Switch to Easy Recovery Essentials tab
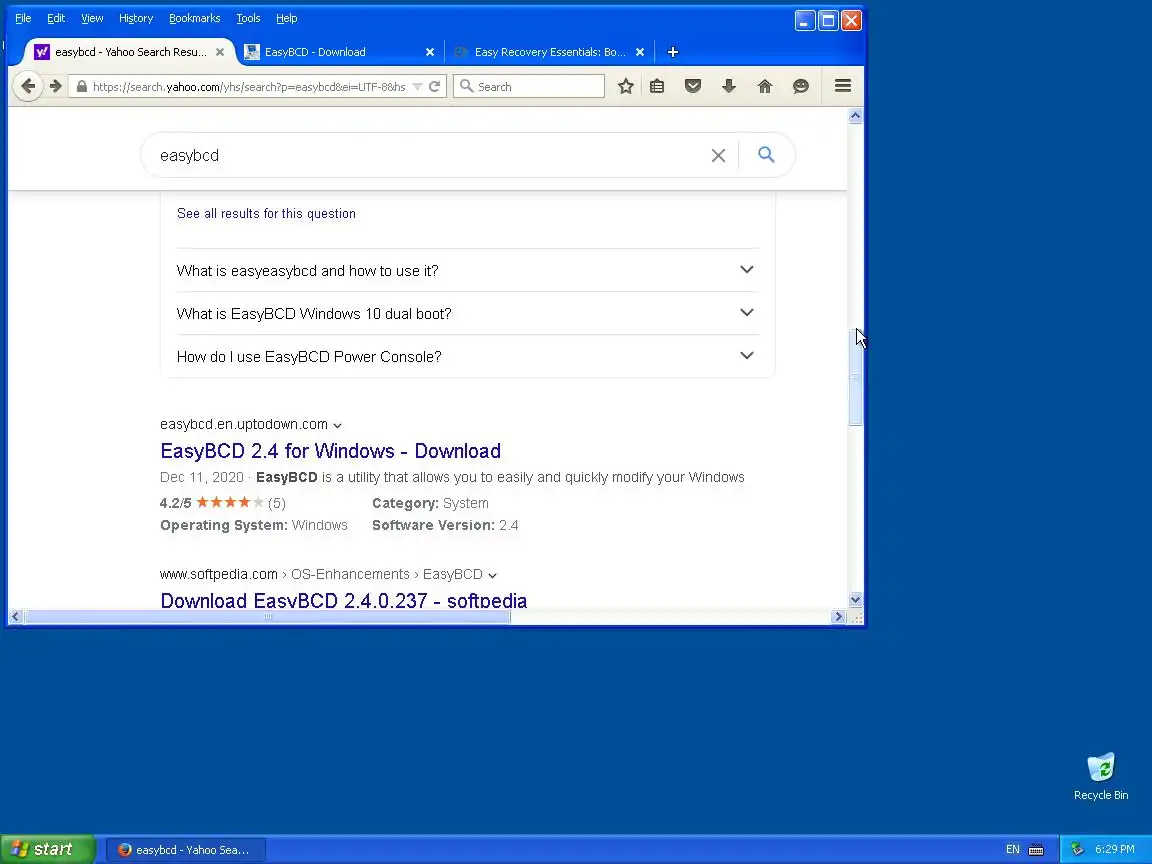Viewport: 1152px width, 864px height. pos(550,52)
